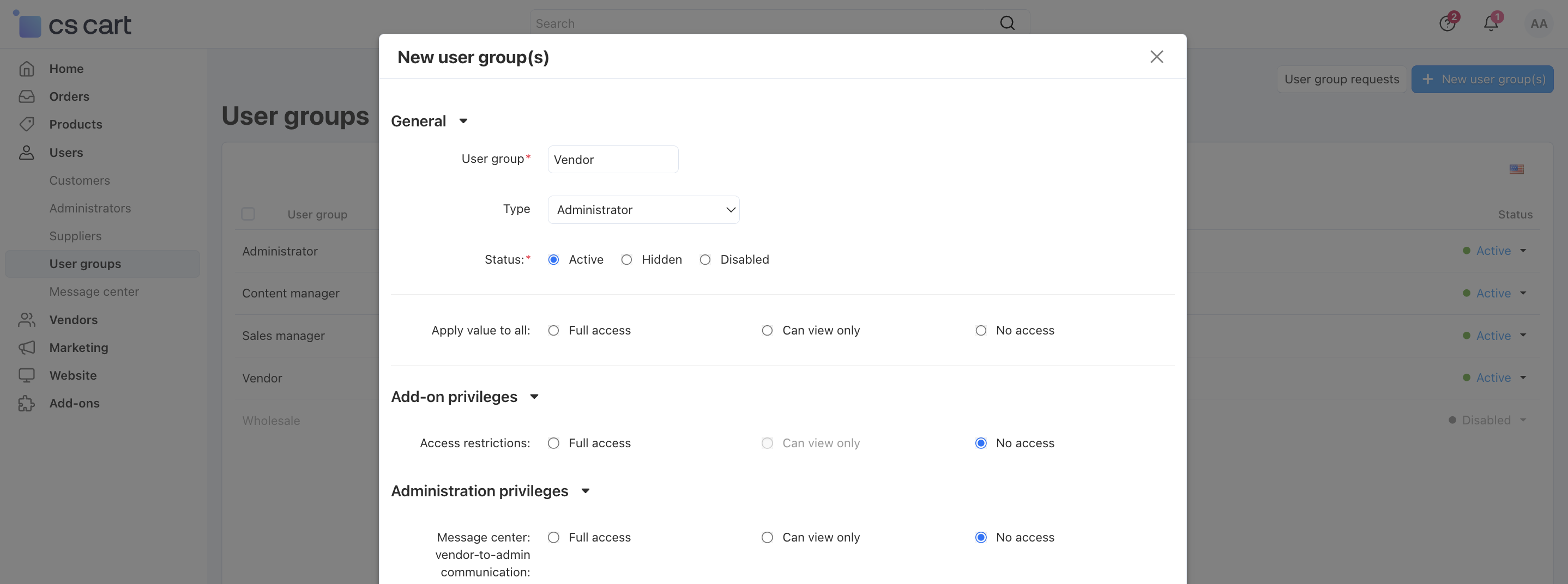Open the notifications bell icon
The width and height of the screenshot is (1568, 584).
(1491, 23)
